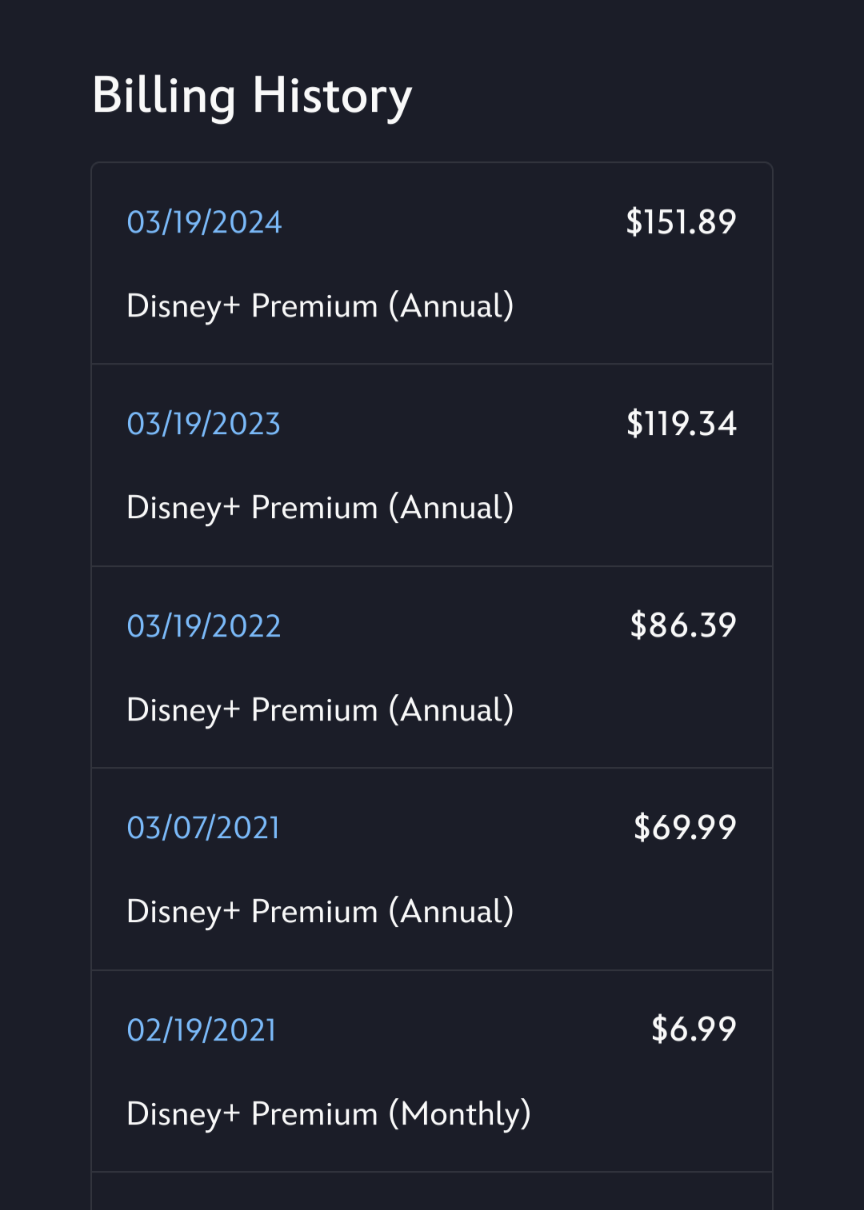Viewport: 864px width, 1210px height.
Task: Open the 03/07/2021 invoice date link
Action: 203,828
